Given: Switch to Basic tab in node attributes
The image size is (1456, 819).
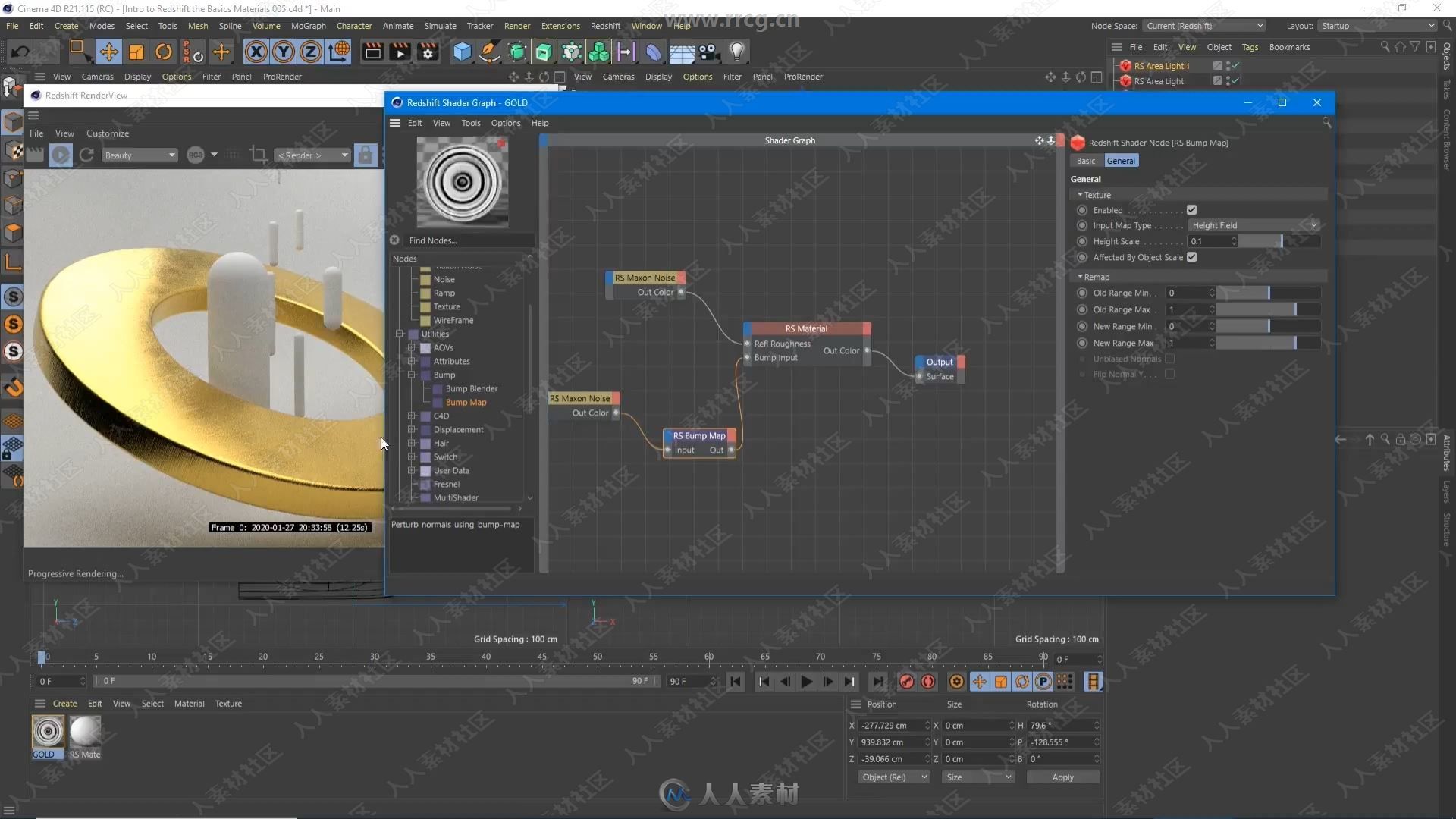Looking at the screenshot, I should pyautogui.click(x=1086, y=161).
